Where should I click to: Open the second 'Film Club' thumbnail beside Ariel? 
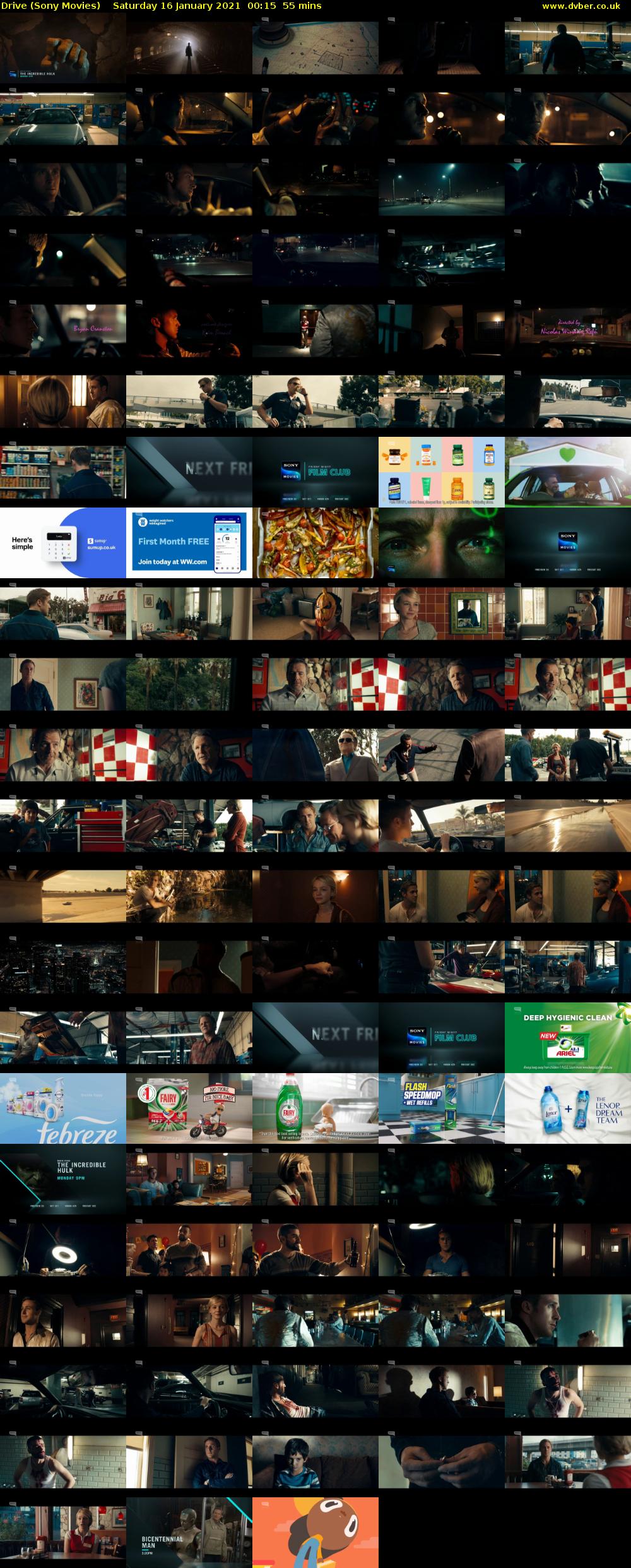[x=442, y=1038]
